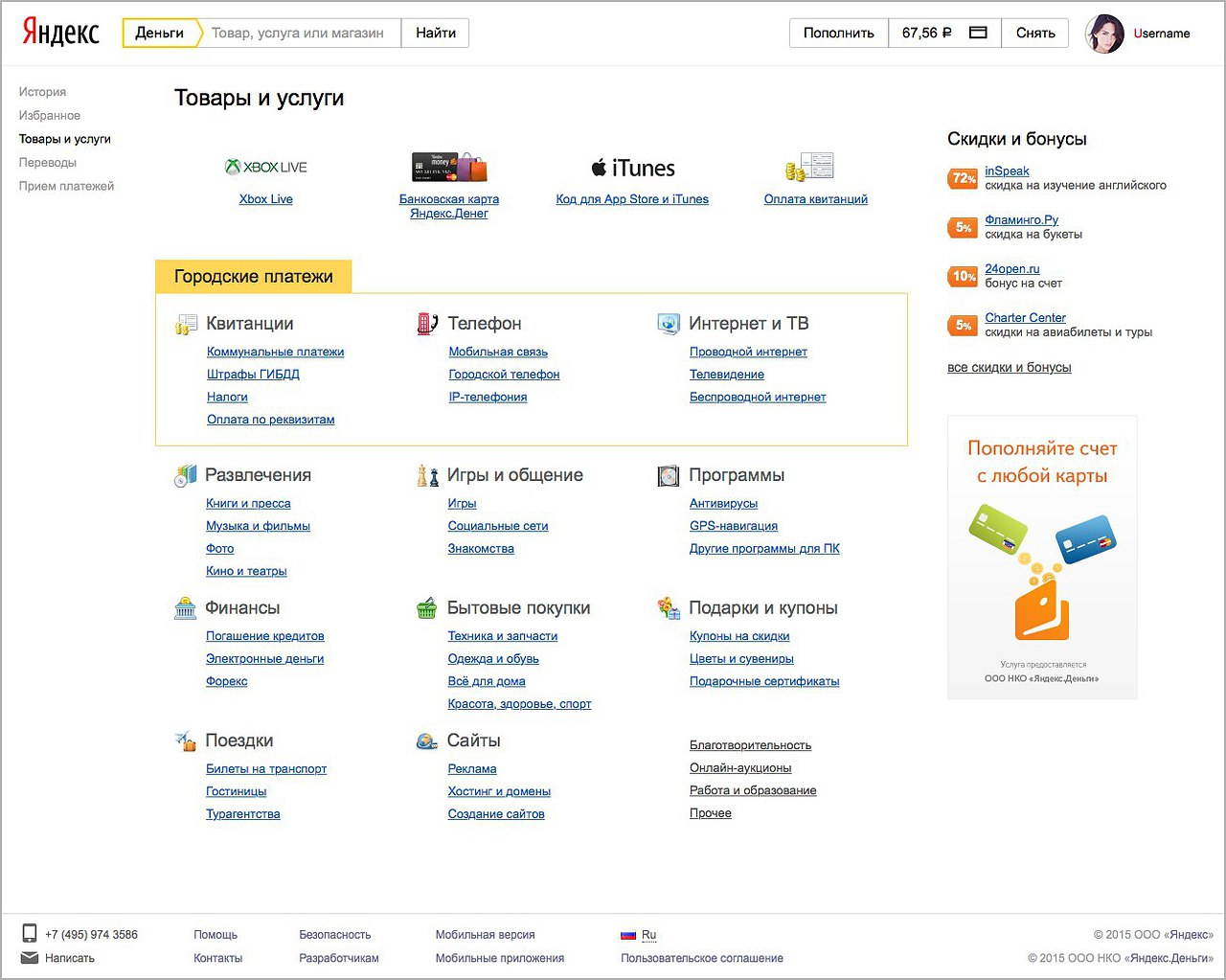The height and width of the screenshot is (980, 1226).
Task: Click the red phone booth Телефон icon
Action: click(427, 323)
